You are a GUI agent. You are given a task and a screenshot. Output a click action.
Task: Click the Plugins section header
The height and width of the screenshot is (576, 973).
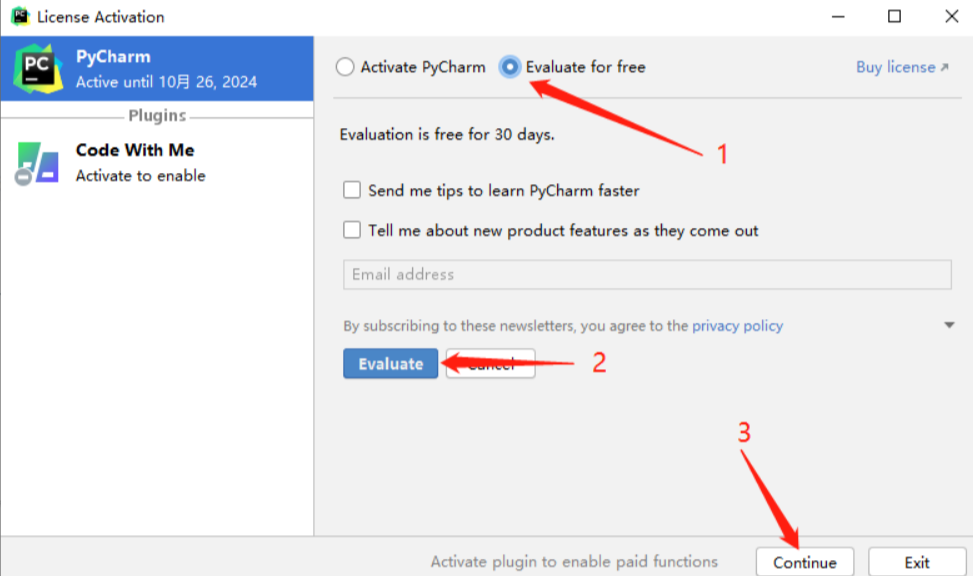pos(157,115)
